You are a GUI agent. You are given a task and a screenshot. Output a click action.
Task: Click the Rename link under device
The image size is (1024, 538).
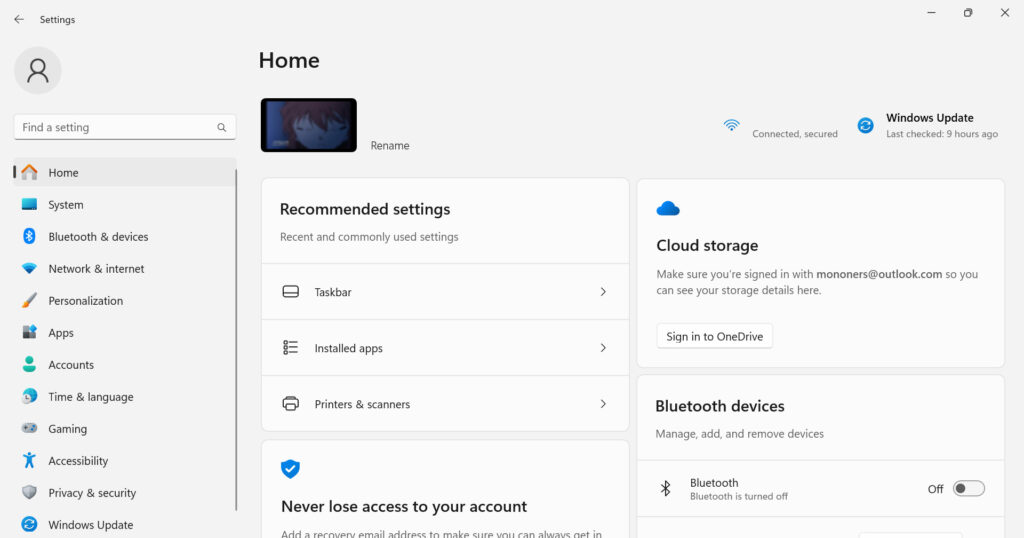tap(390, 146)
